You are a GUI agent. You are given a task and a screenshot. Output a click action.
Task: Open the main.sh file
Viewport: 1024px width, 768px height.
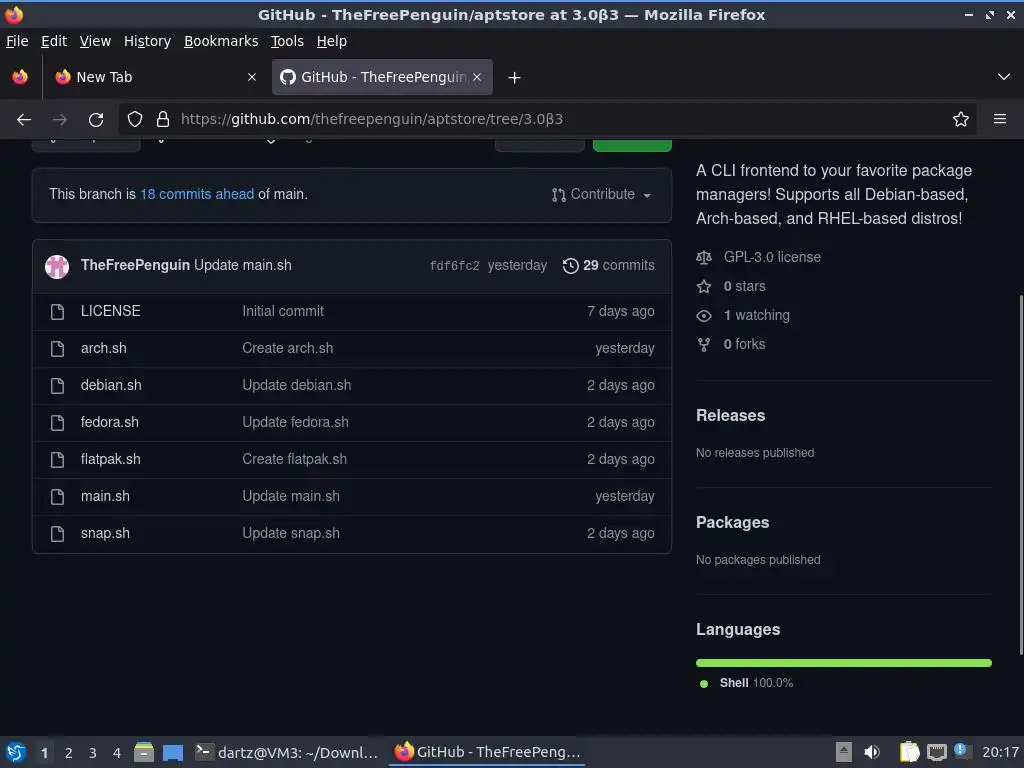[105, 496]
